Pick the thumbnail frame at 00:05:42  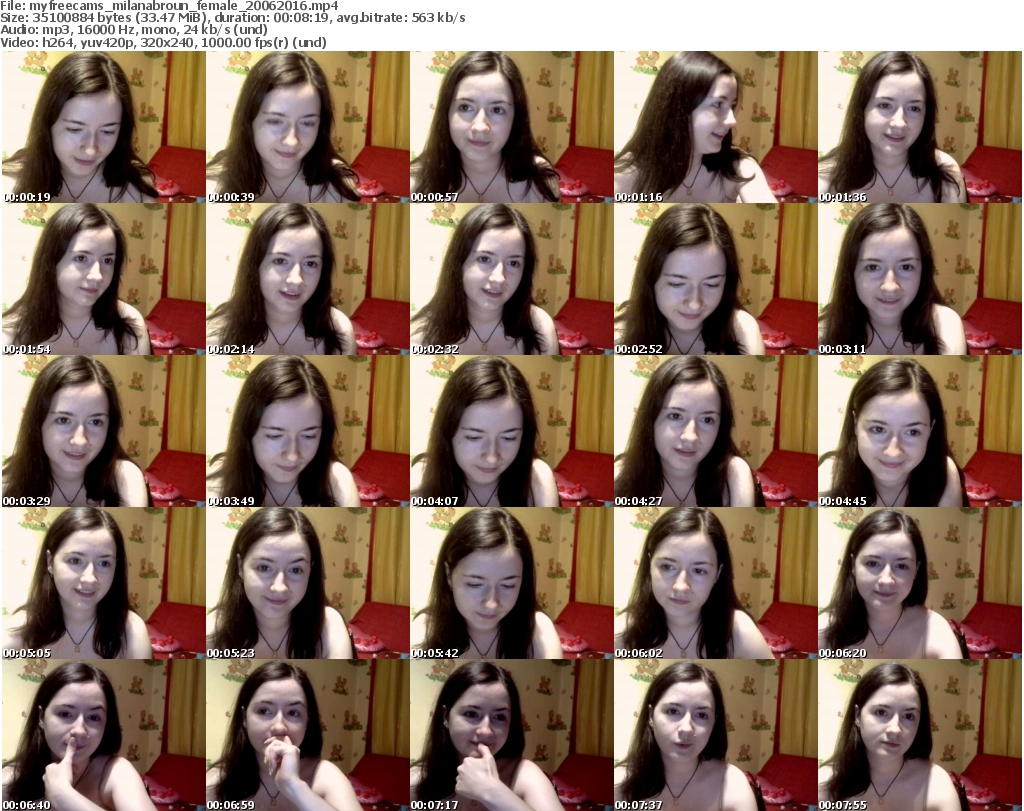tap(511, 583)
